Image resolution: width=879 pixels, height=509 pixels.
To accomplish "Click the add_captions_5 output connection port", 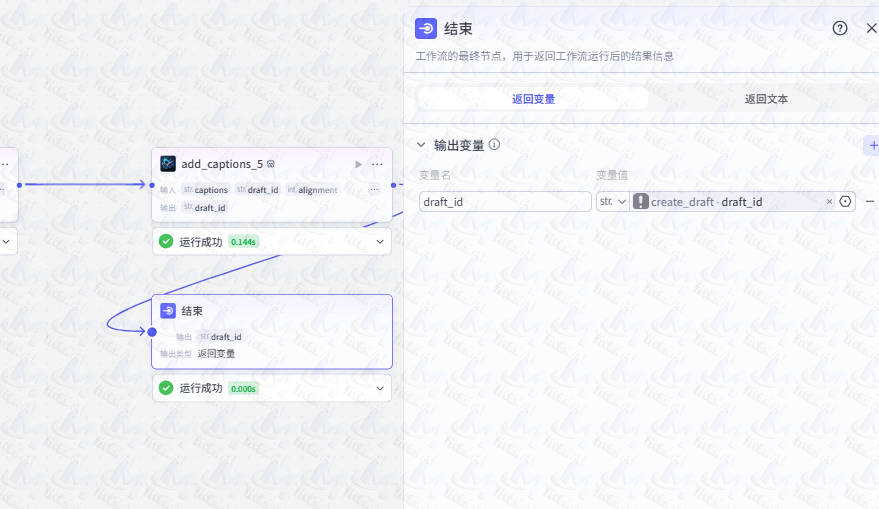I will tap(394, 185).
